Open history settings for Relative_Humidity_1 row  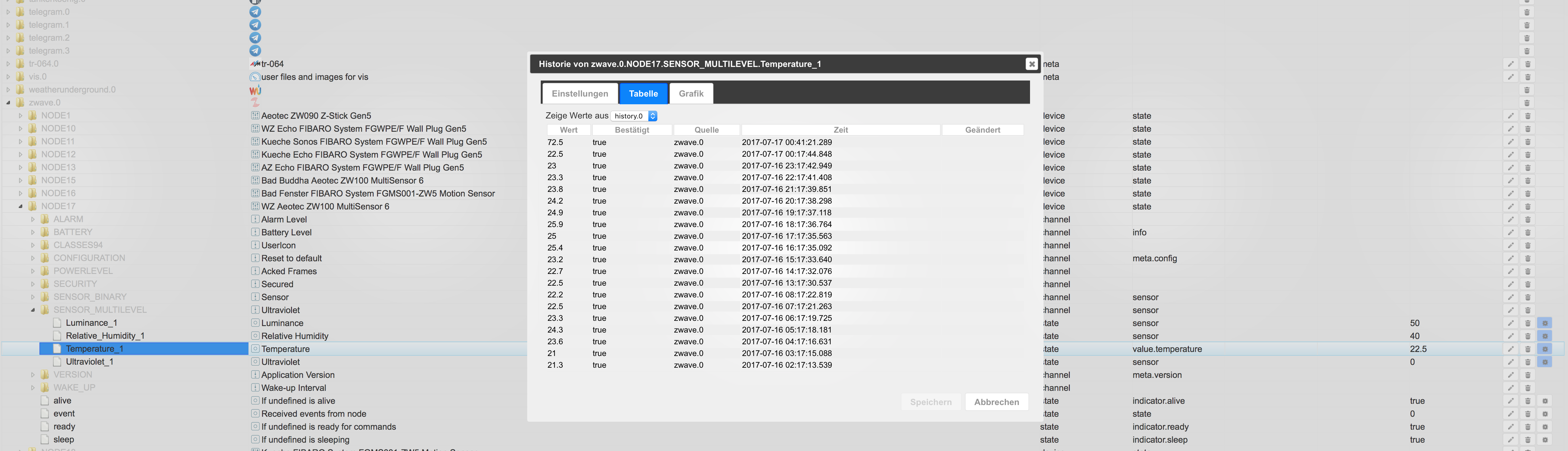pos(1545,336)
